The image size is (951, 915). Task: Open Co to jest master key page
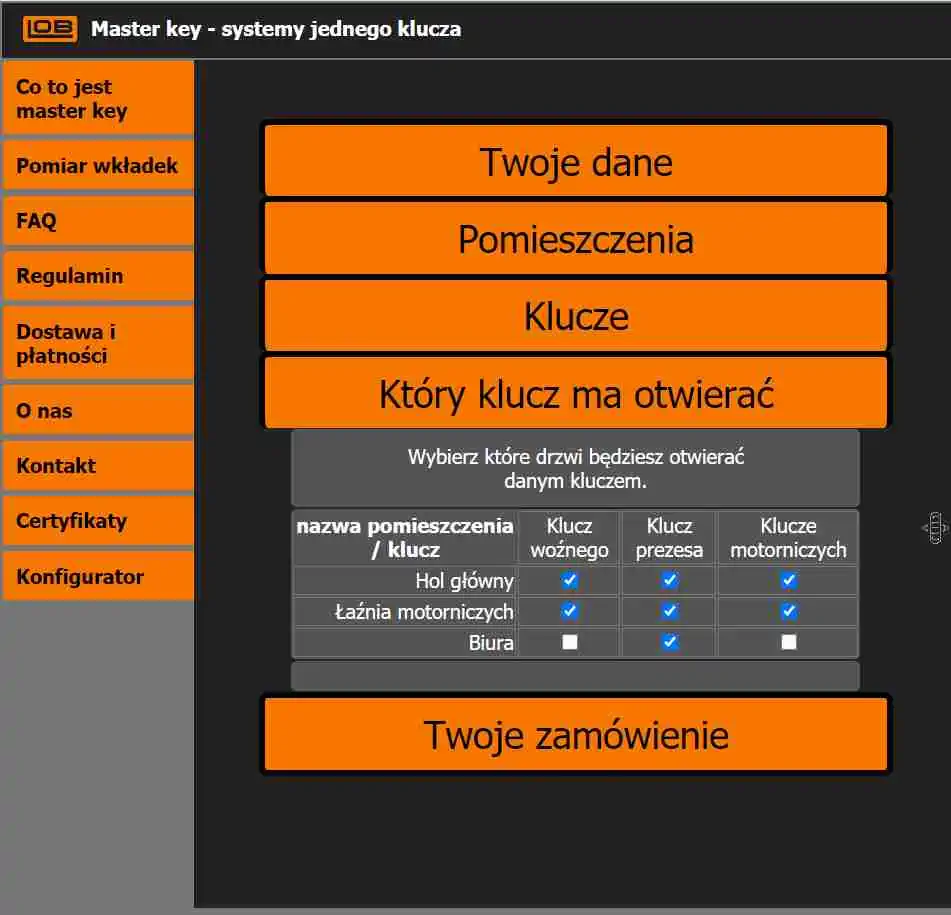tap(98, 98)
